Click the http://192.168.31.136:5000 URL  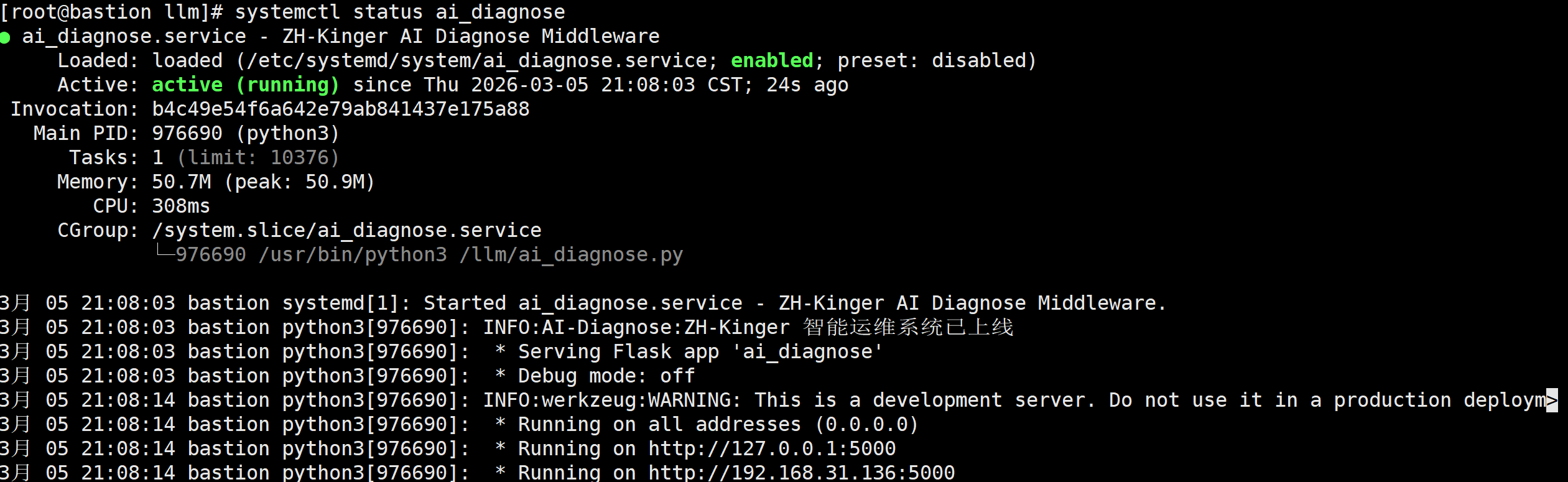click(x=801, y=473)
